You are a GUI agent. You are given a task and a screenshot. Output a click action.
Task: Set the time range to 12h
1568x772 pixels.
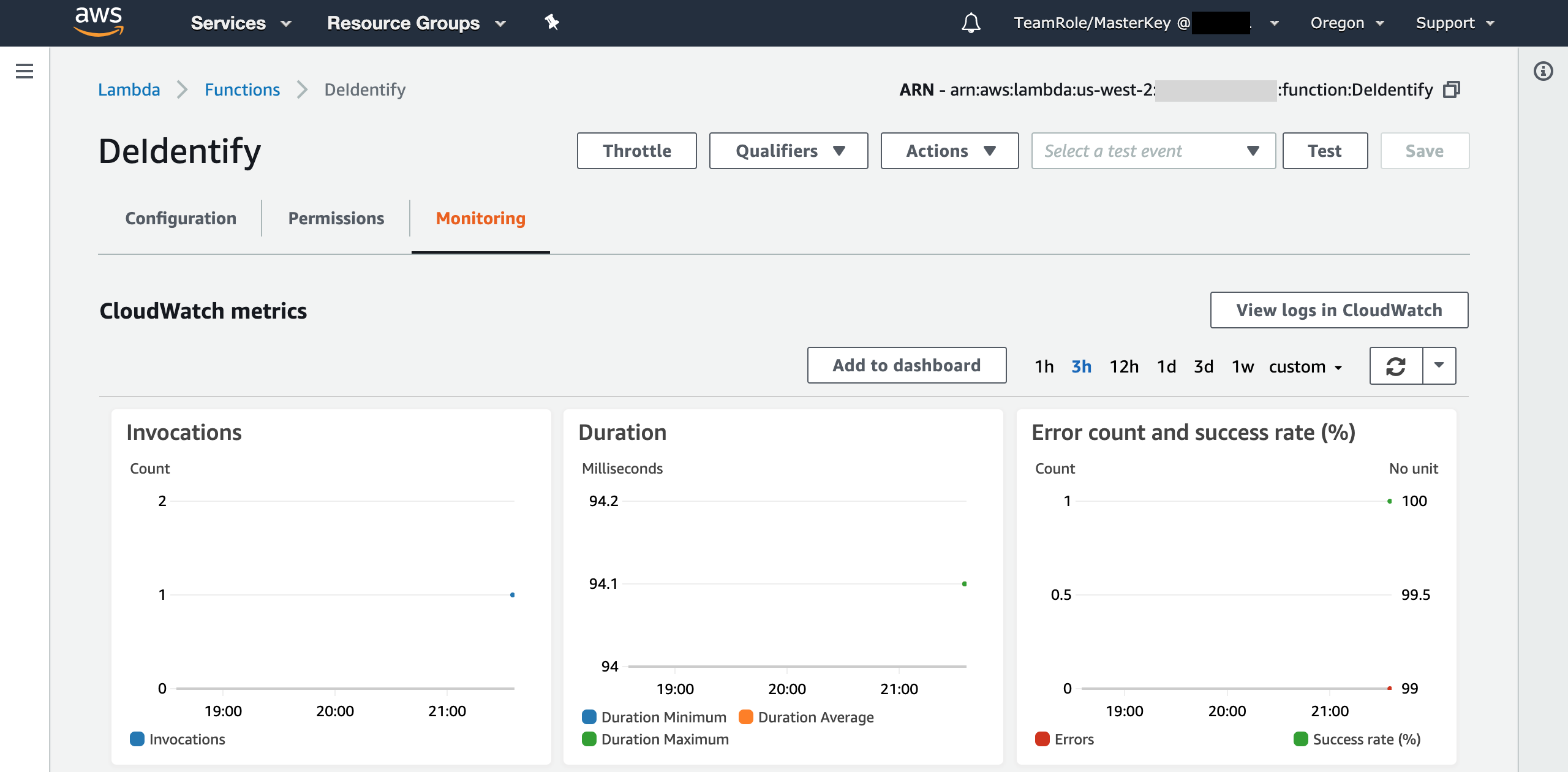tap(1124, 366)
